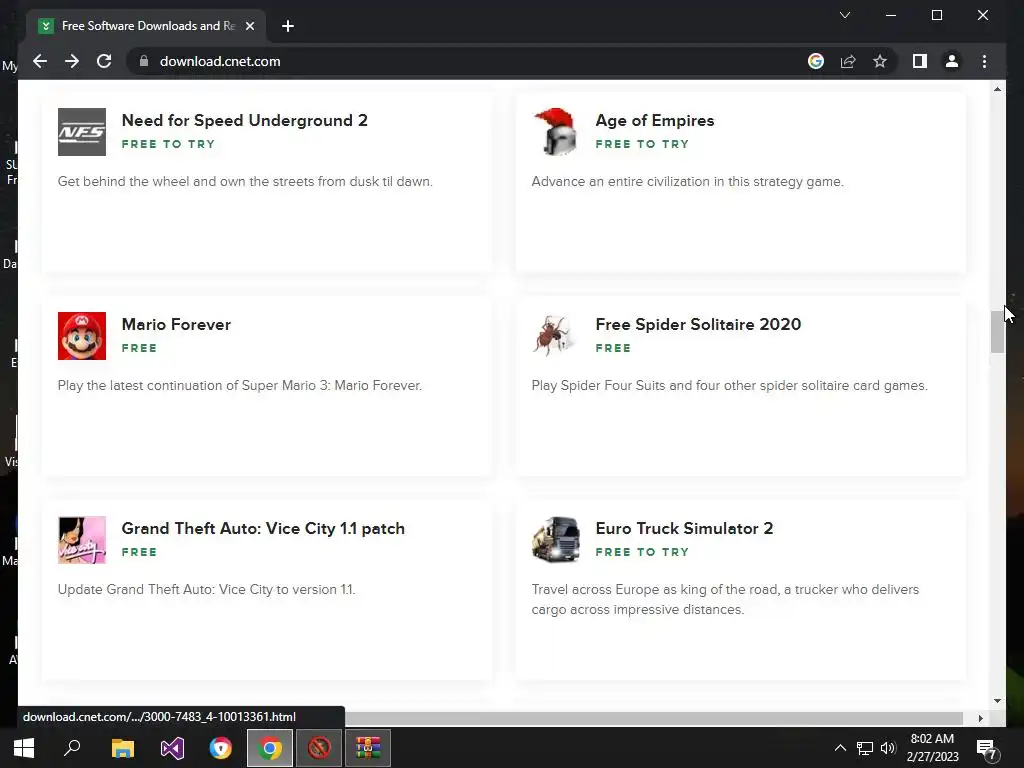Click the horizontal scrollbar right arrow

tap(980, 718)
